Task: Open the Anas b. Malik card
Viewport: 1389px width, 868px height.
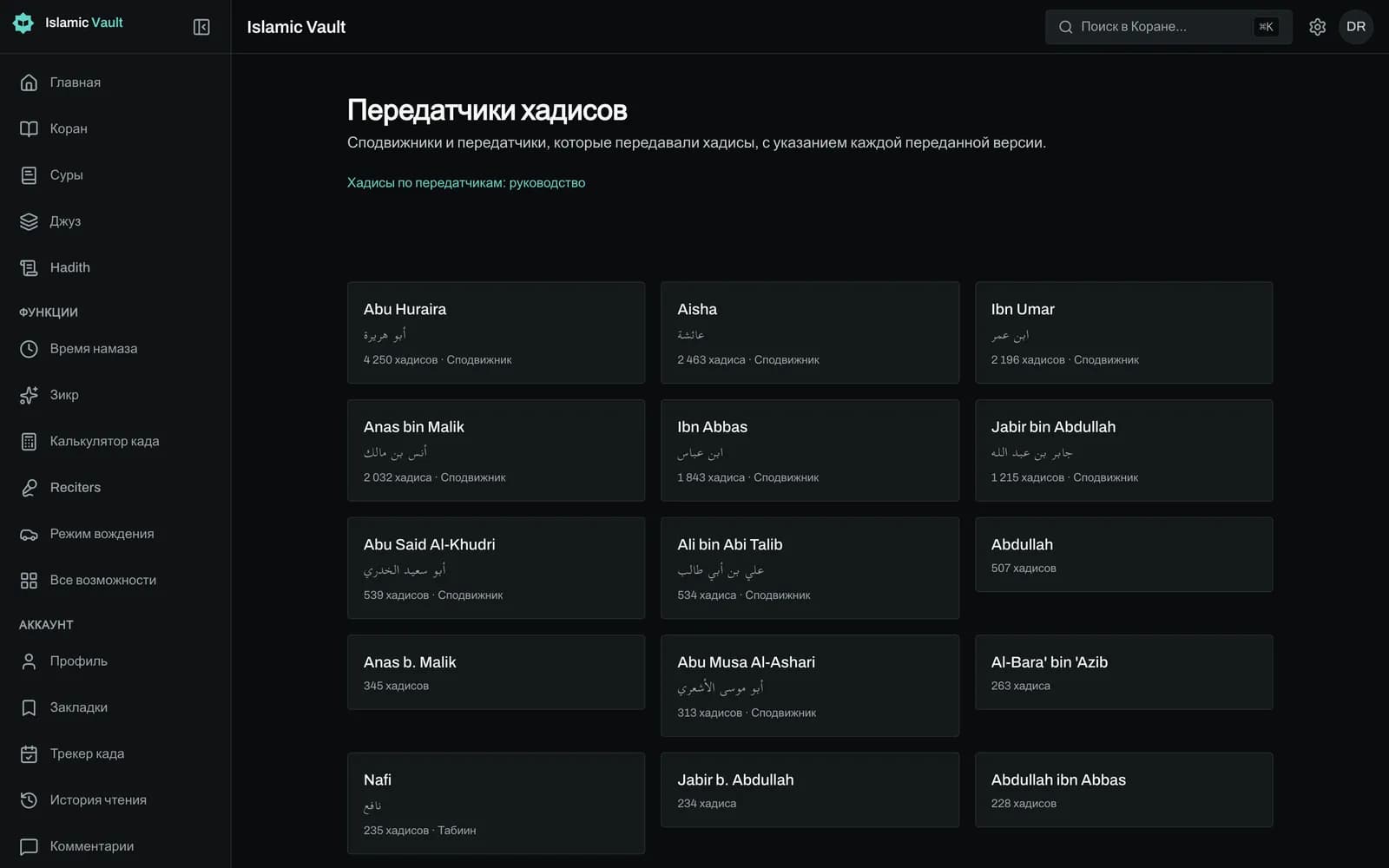Action: 496,672
